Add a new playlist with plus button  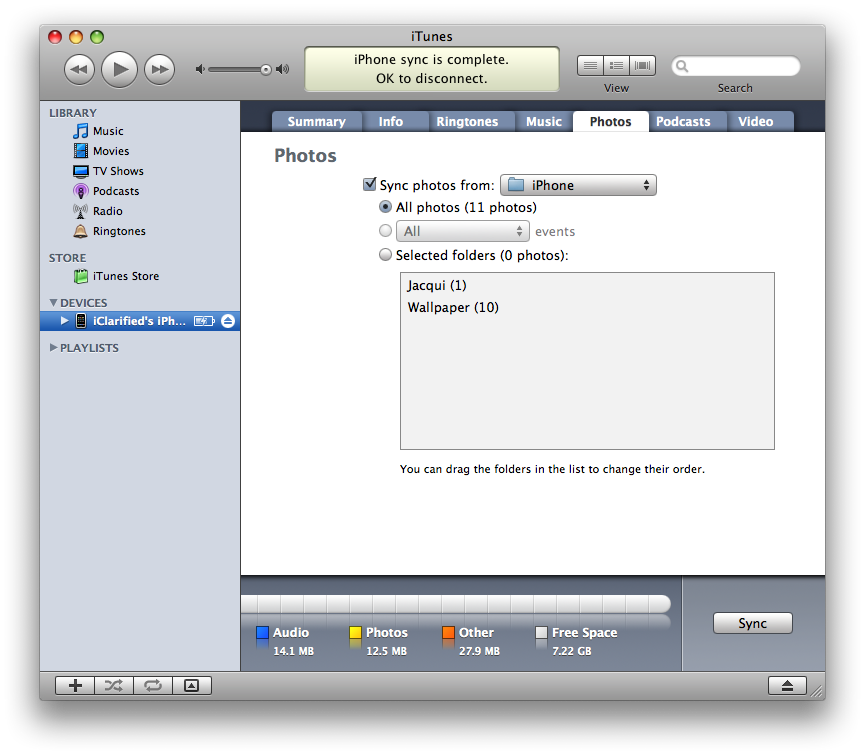click(75, 686)
